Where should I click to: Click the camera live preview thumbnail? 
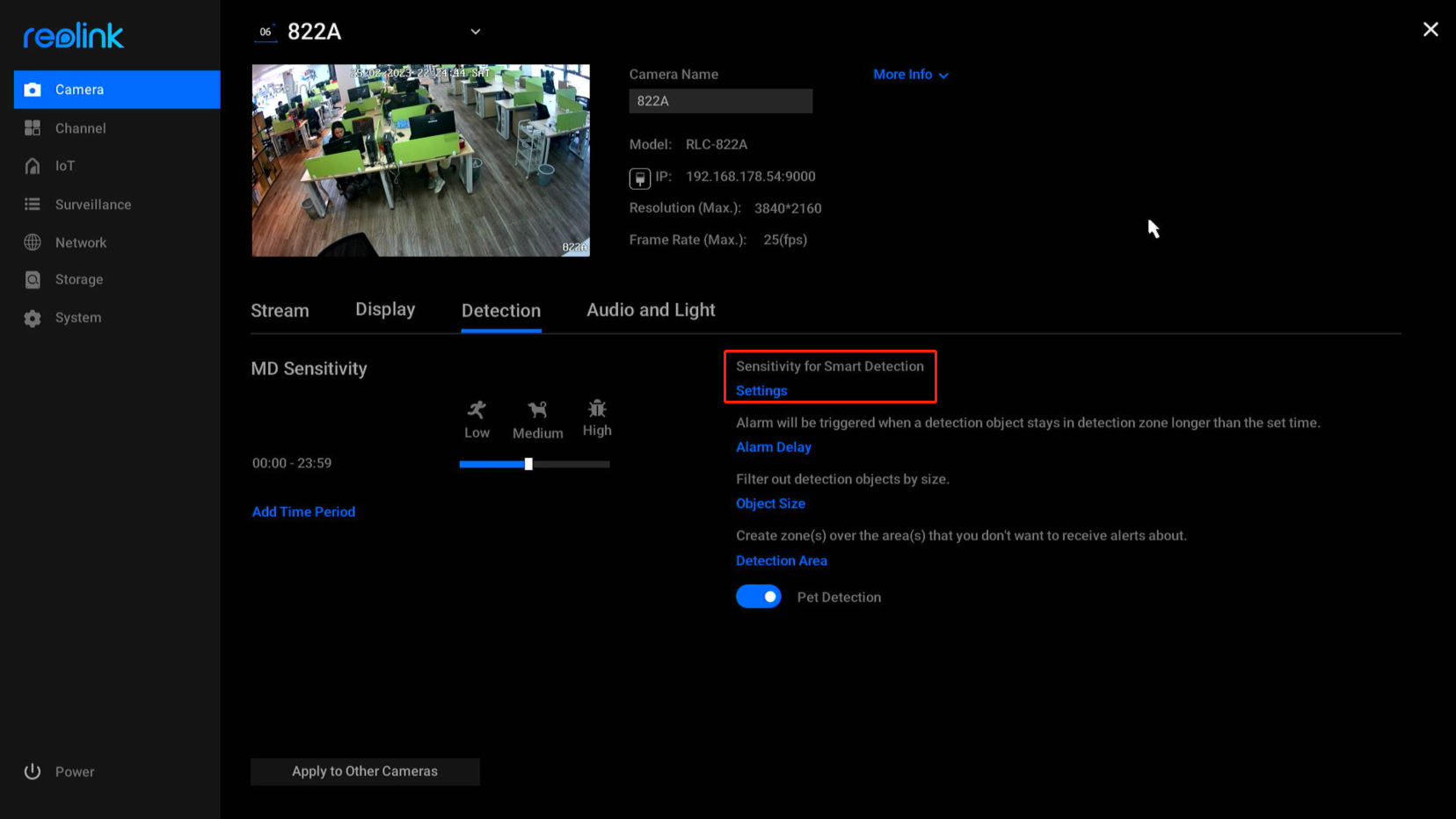coord(421,161)
